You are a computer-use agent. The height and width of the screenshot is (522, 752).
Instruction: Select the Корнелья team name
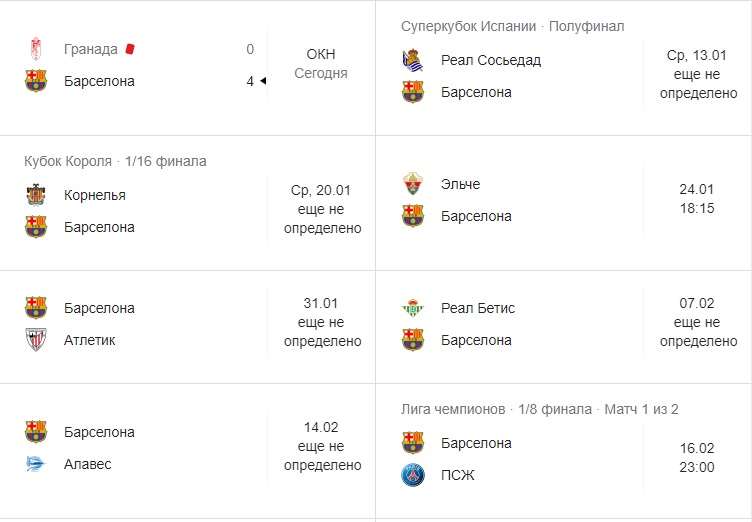94,195
